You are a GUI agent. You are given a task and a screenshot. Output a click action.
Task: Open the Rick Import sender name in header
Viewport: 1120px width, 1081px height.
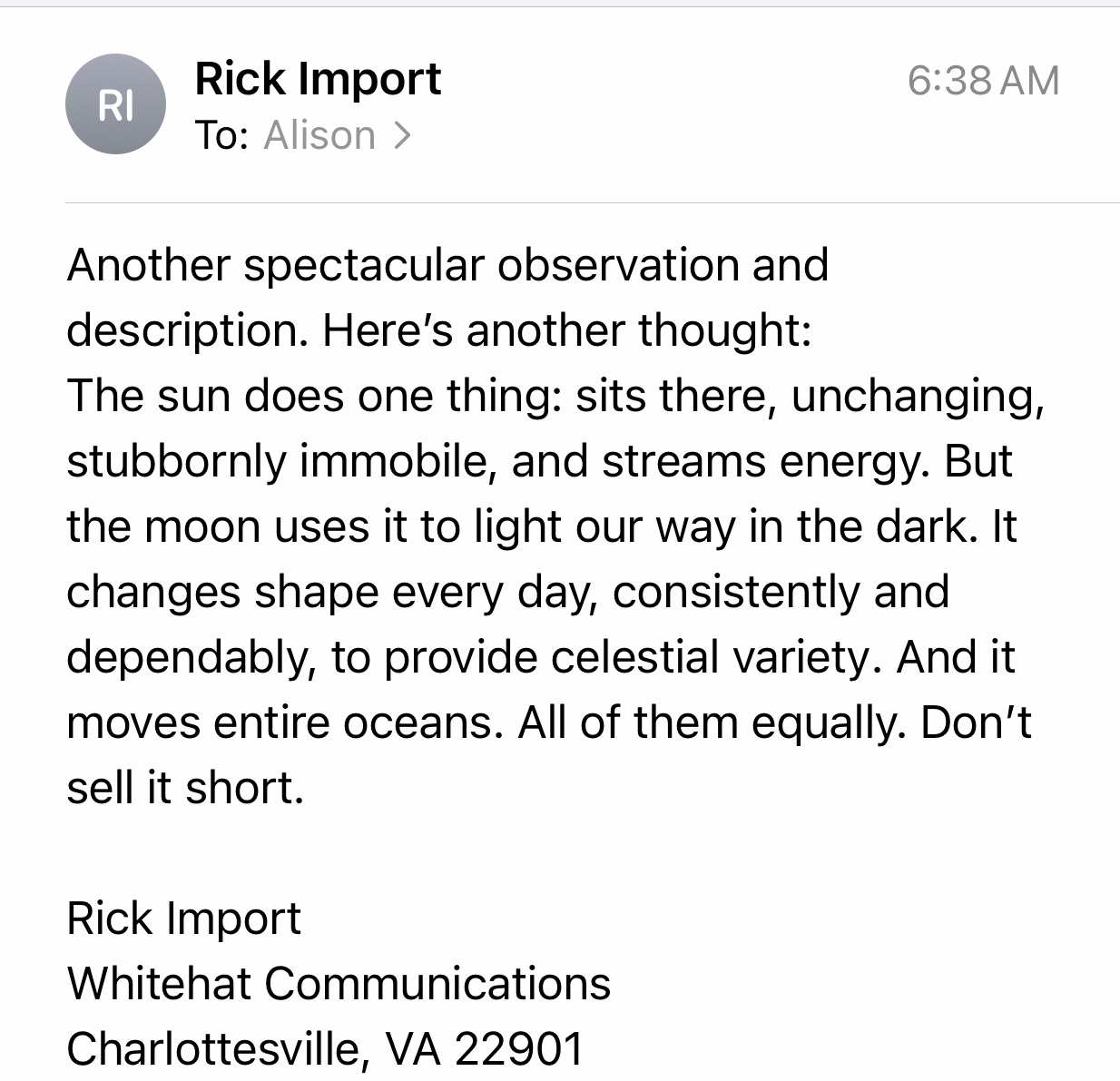point(318,79)
